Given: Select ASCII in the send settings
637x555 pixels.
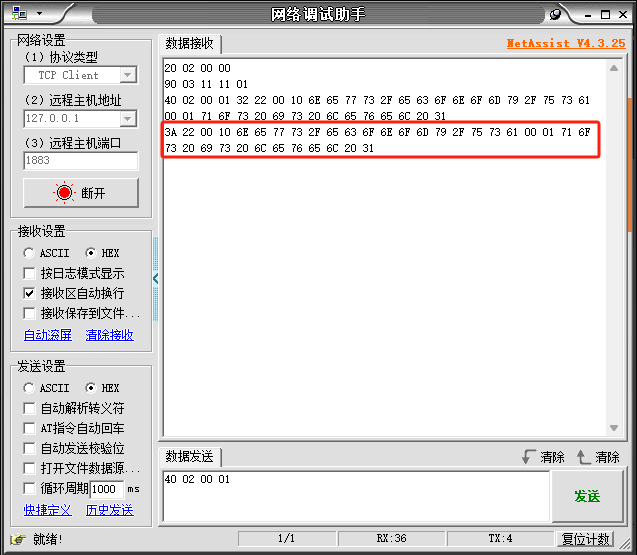Looking at the screenshot, I should [x=46, y=388].
